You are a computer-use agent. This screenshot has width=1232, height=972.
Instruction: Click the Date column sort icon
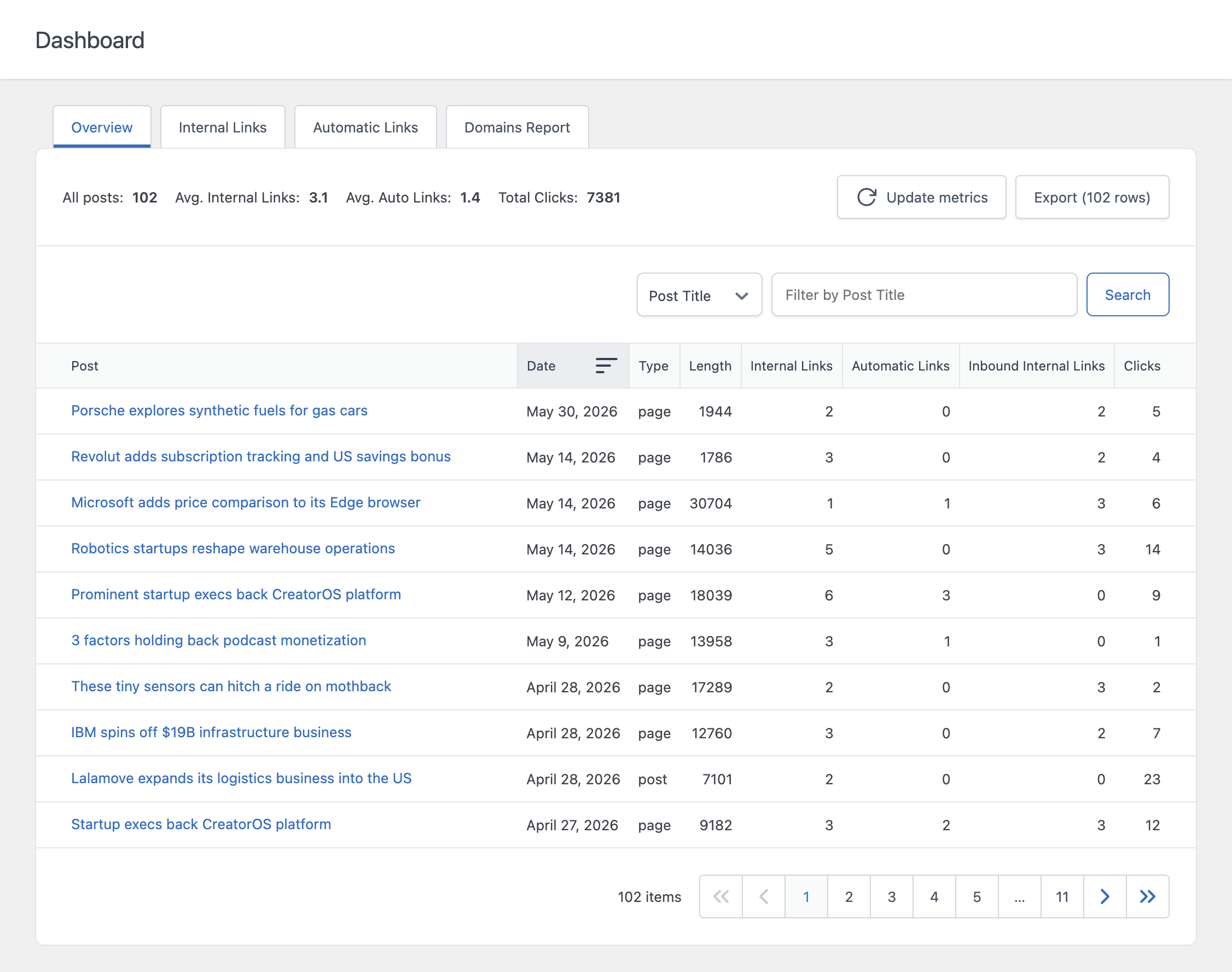606,366
